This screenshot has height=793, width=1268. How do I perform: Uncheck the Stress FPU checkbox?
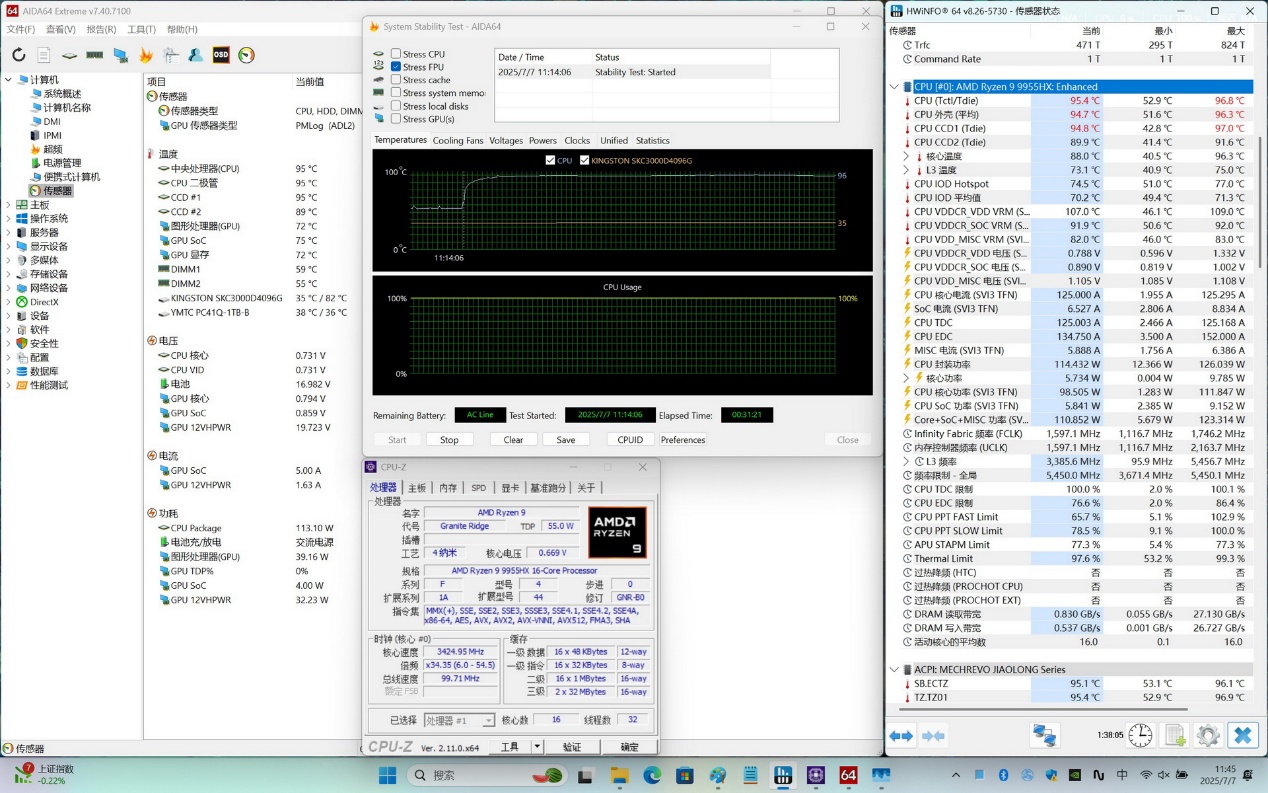396,67
